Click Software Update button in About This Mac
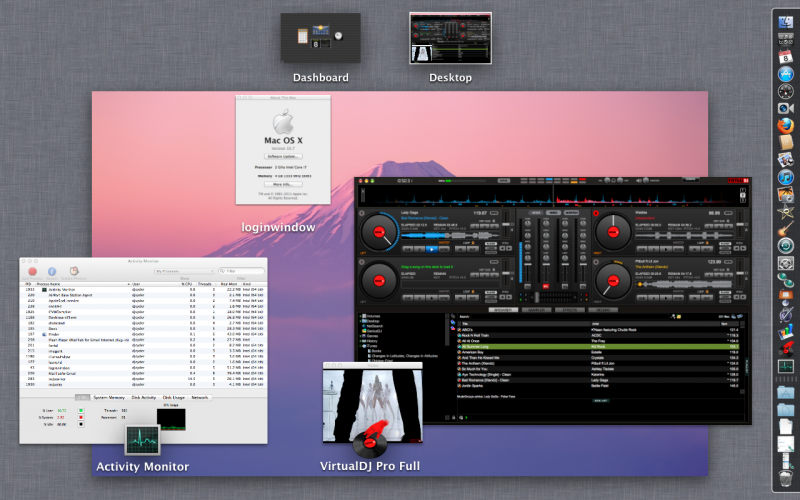This screenshot has width=800, height=500. click(283, 156)
